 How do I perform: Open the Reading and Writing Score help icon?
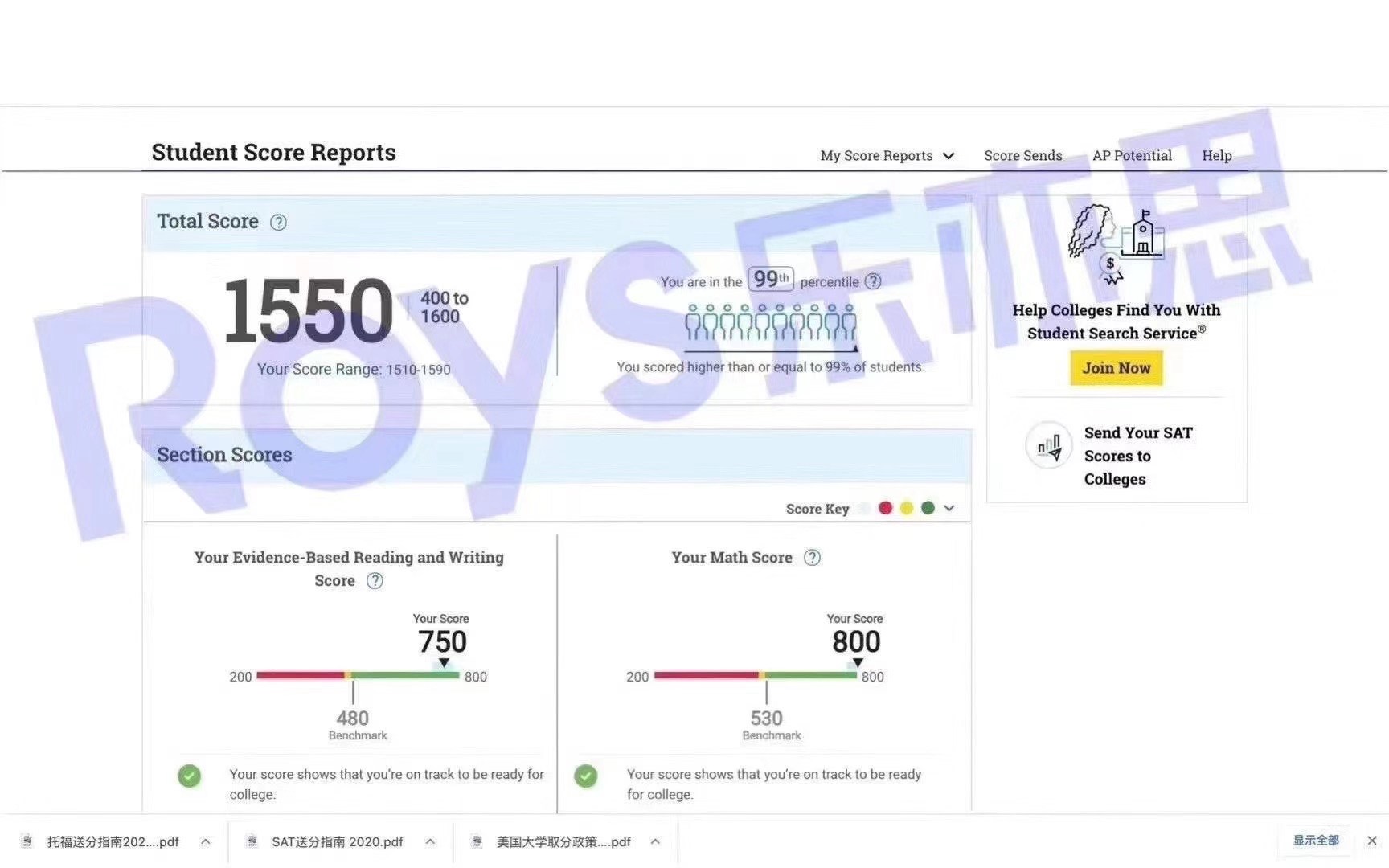click(x=375, y=581)
